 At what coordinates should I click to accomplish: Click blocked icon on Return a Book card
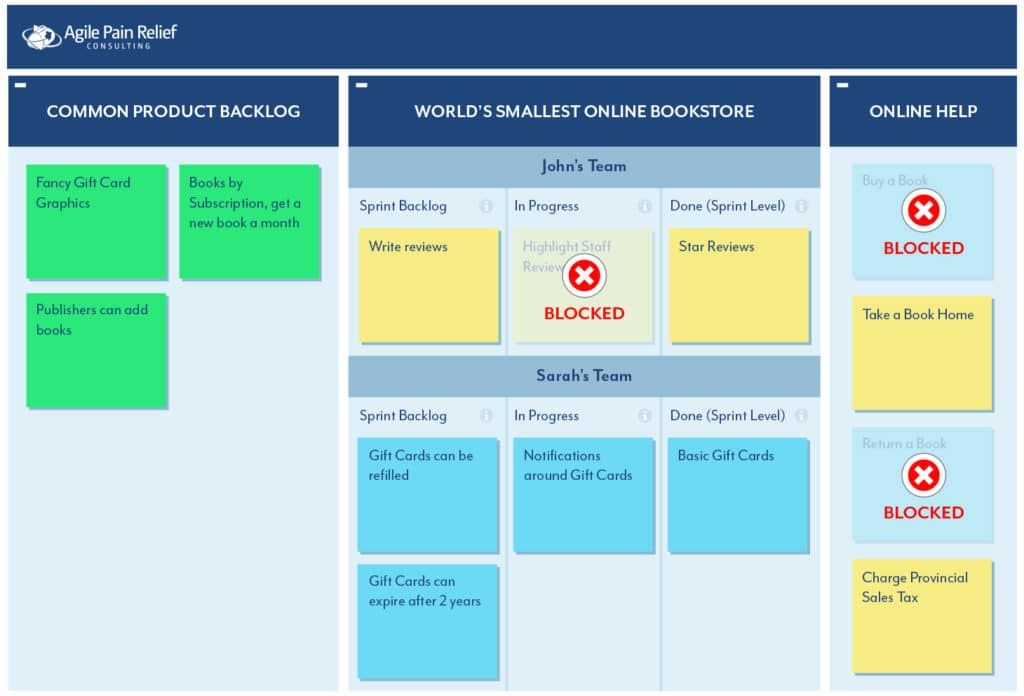[923, 475]
